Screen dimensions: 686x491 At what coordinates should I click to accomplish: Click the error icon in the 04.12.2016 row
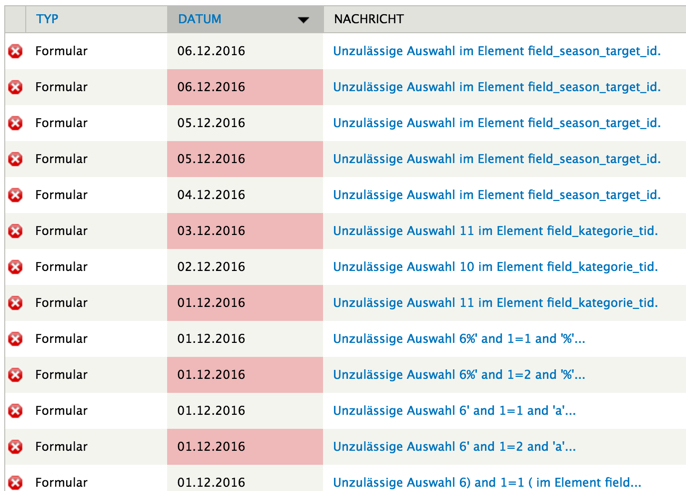tap(15, 195)
